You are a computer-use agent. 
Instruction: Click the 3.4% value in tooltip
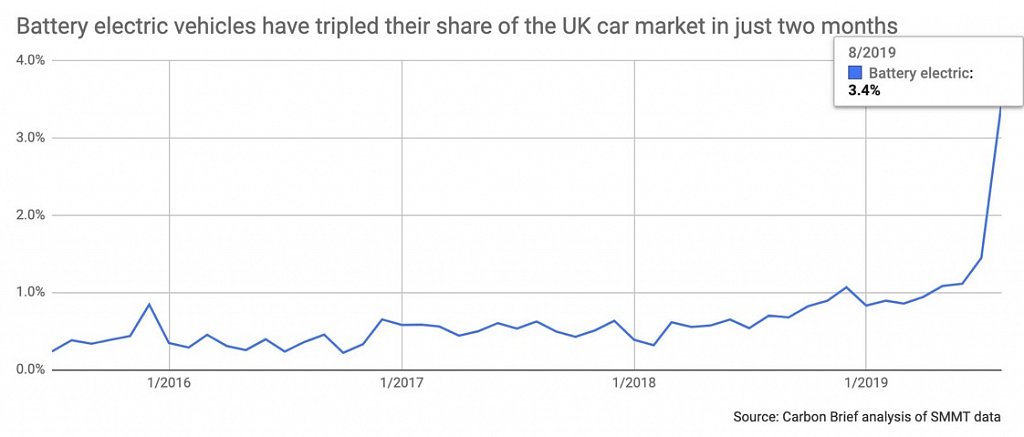point(864,91)
